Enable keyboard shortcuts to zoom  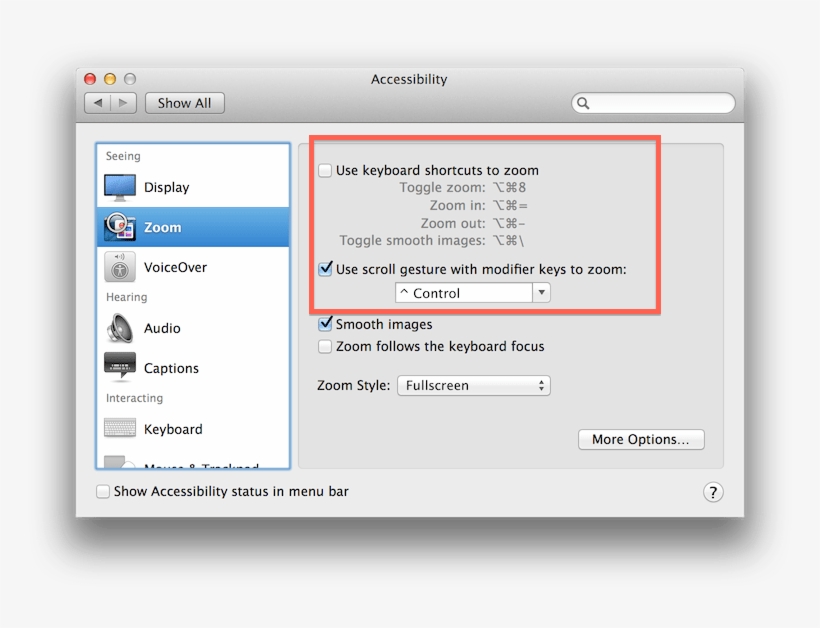(x=325, y=170)
